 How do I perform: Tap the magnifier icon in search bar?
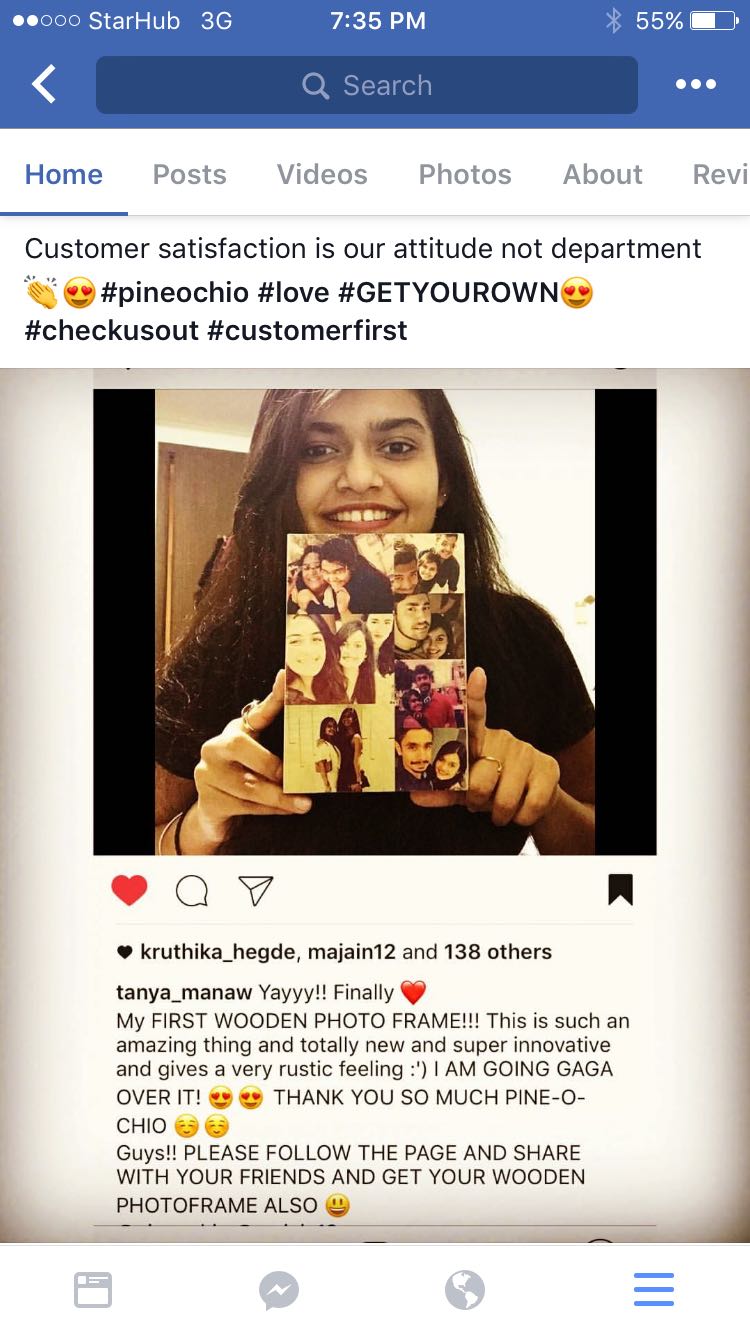315,86
